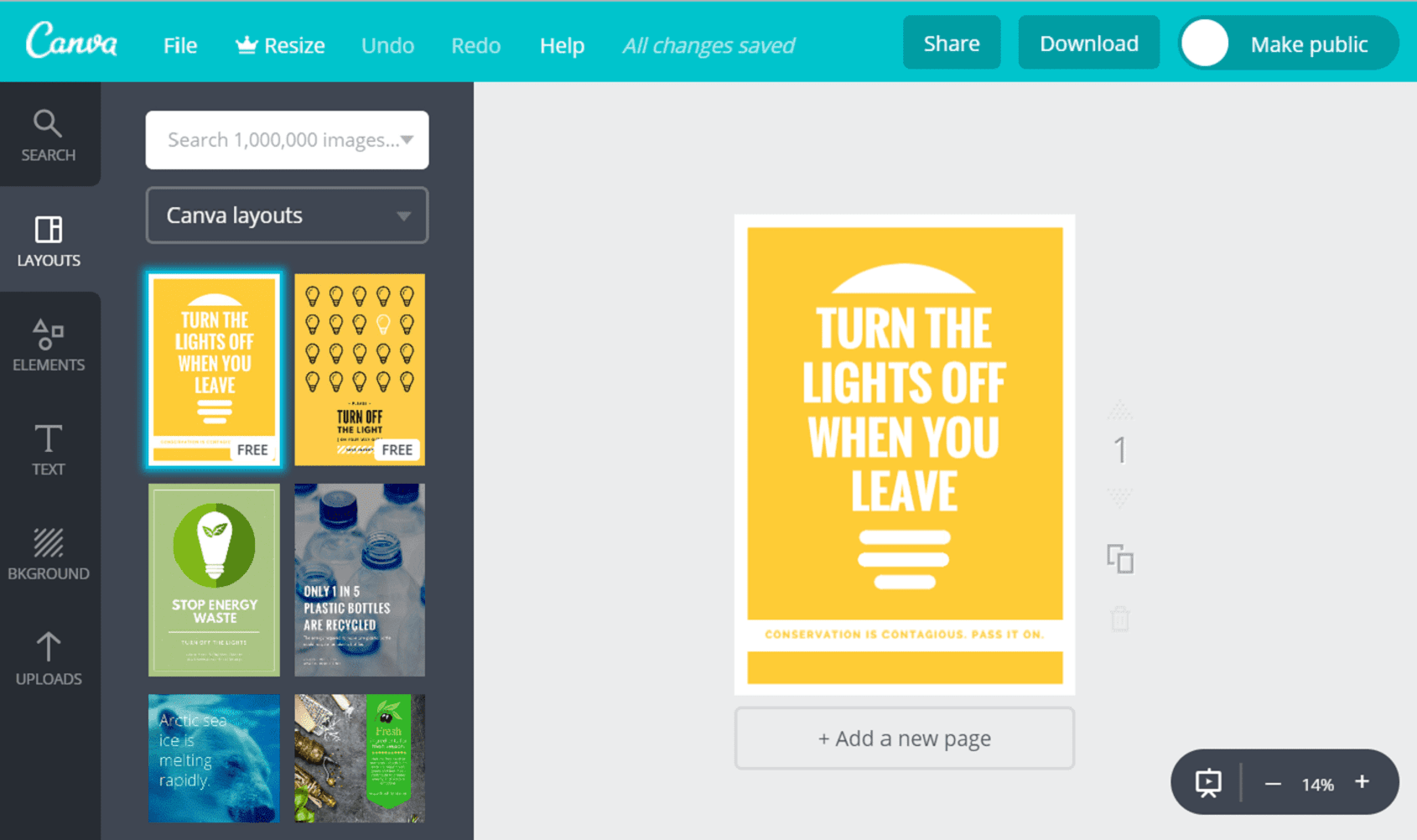Toggle the Make public switch
Image resolution: width=1417 pixels, height=840 pixels.
[x=1206, y=44]
